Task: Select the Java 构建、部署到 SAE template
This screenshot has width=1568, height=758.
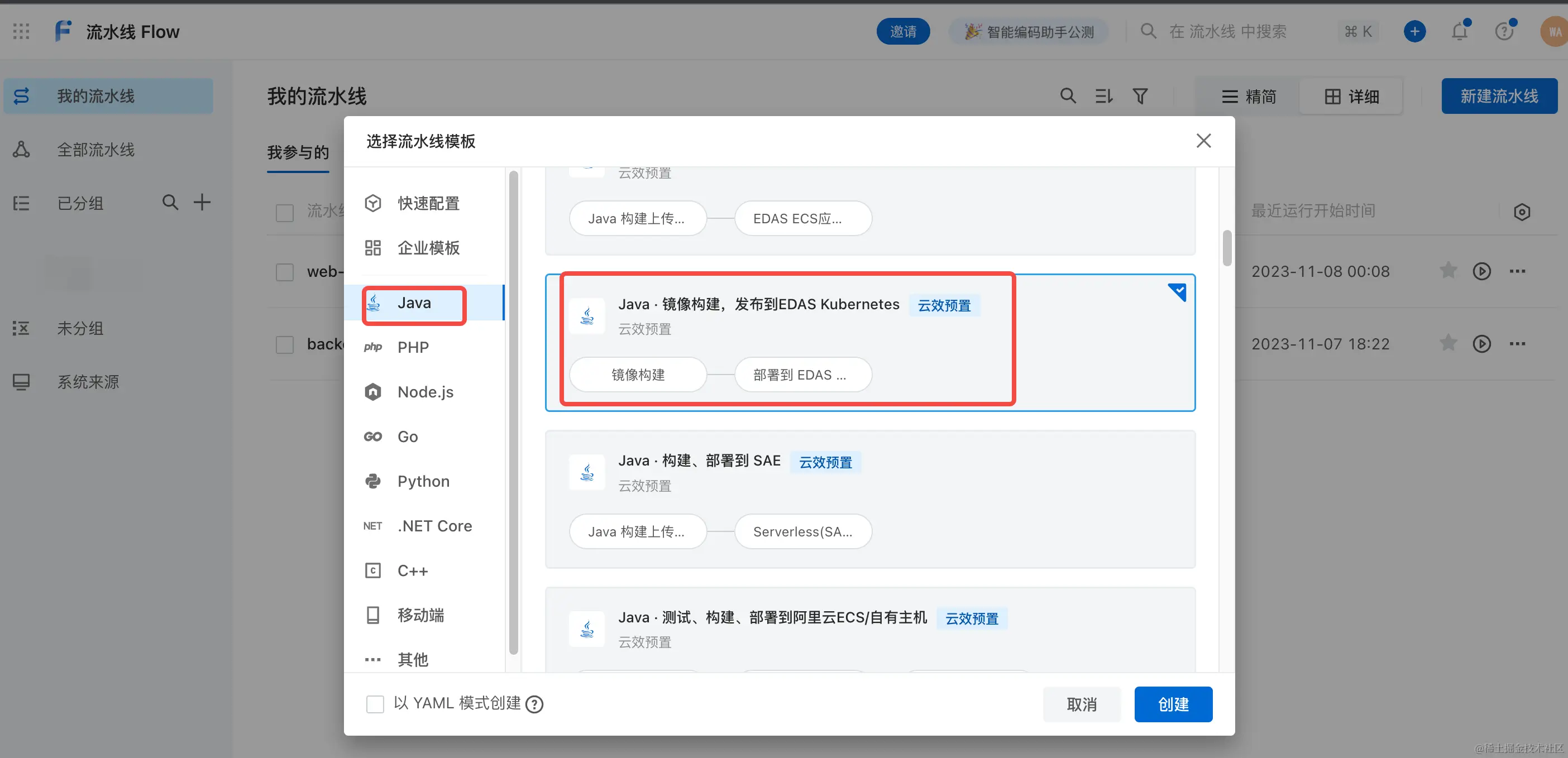Action: (x=869, y=499)
